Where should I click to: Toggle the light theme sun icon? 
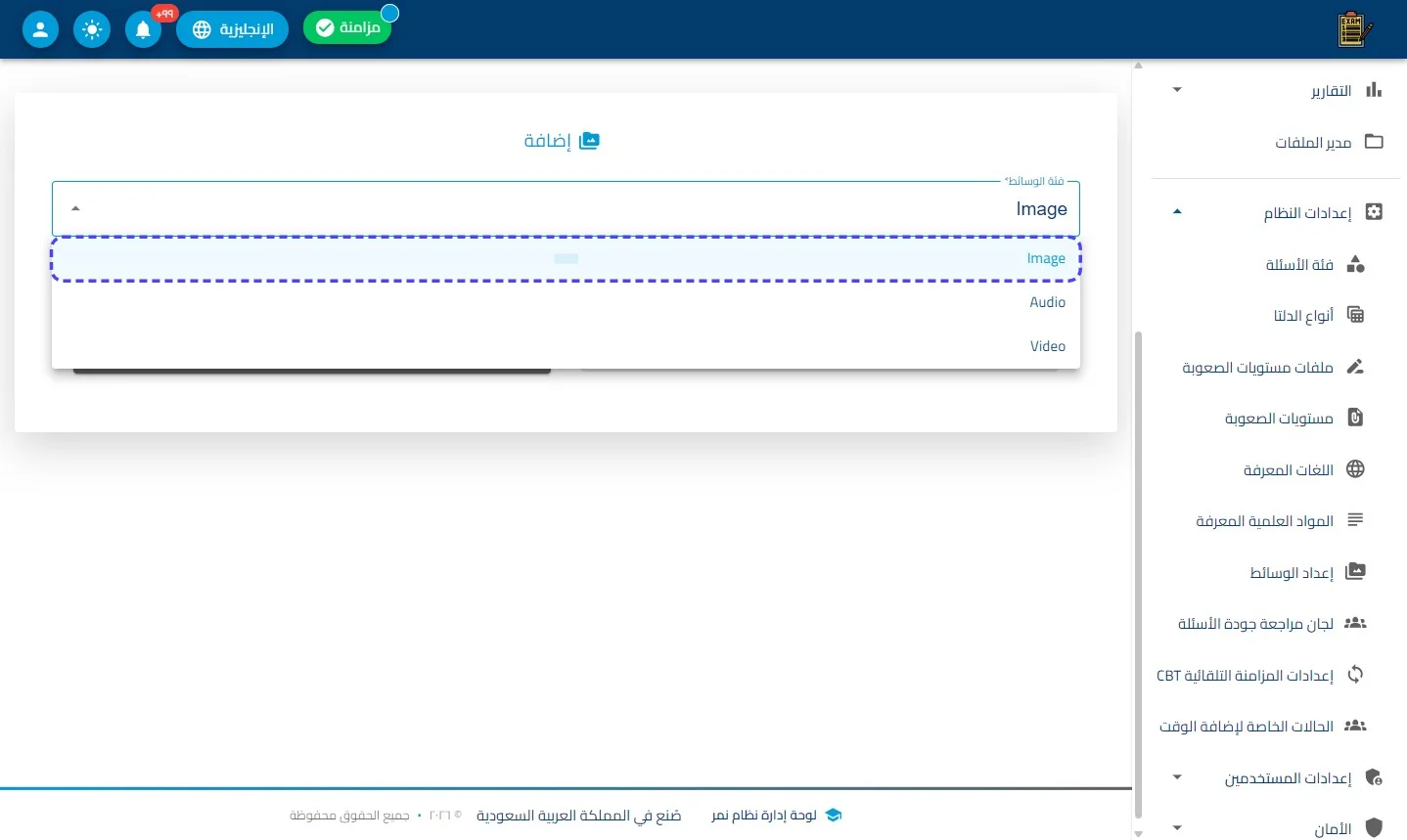(x=92, y=29)
